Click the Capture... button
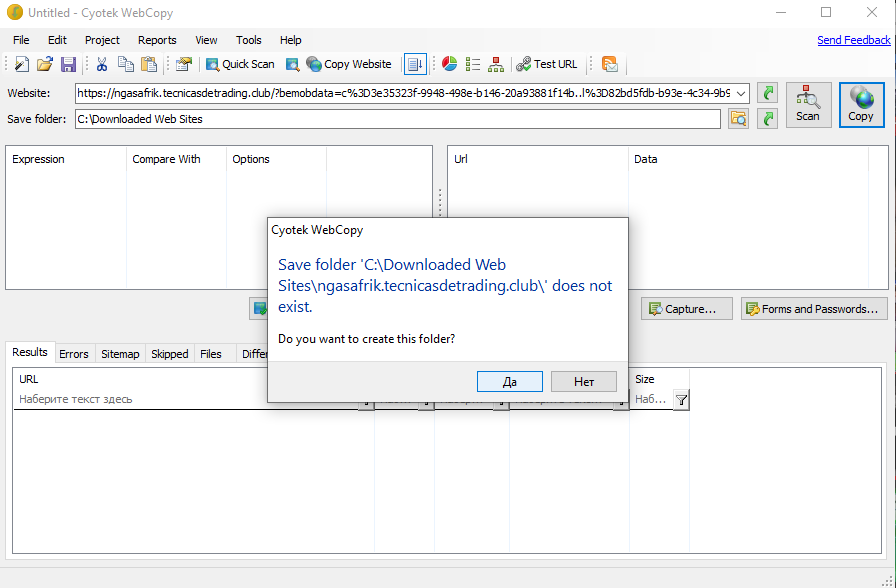896x588 pixels. tap(686, 309)
